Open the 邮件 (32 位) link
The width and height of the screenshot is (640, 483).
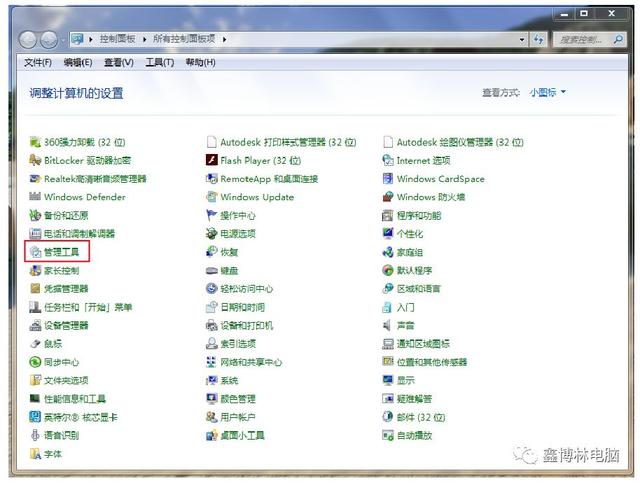(421, 417)
